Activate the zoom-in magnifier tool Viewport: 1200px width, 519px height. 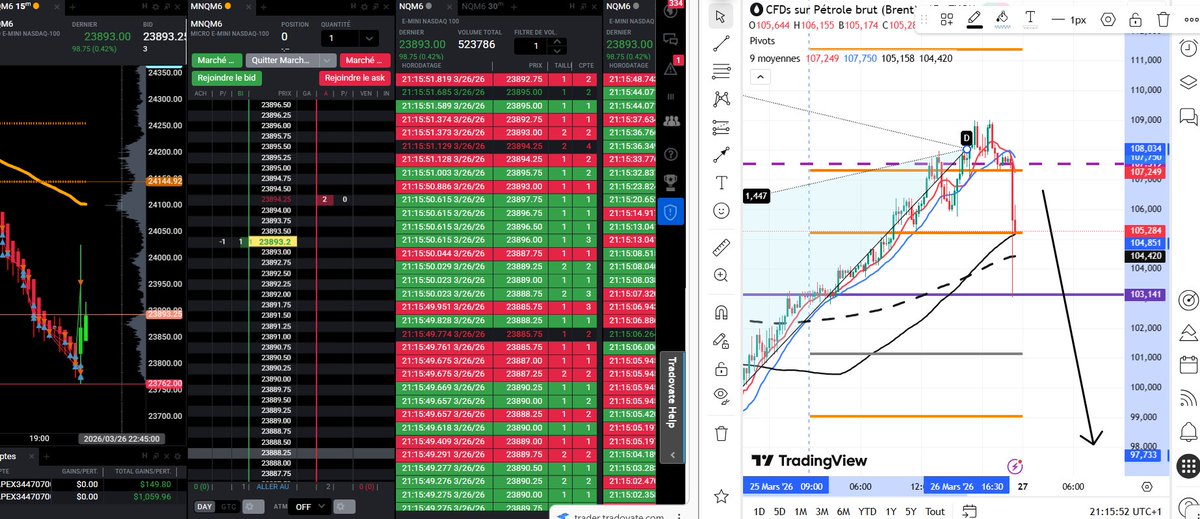[721, 275]
